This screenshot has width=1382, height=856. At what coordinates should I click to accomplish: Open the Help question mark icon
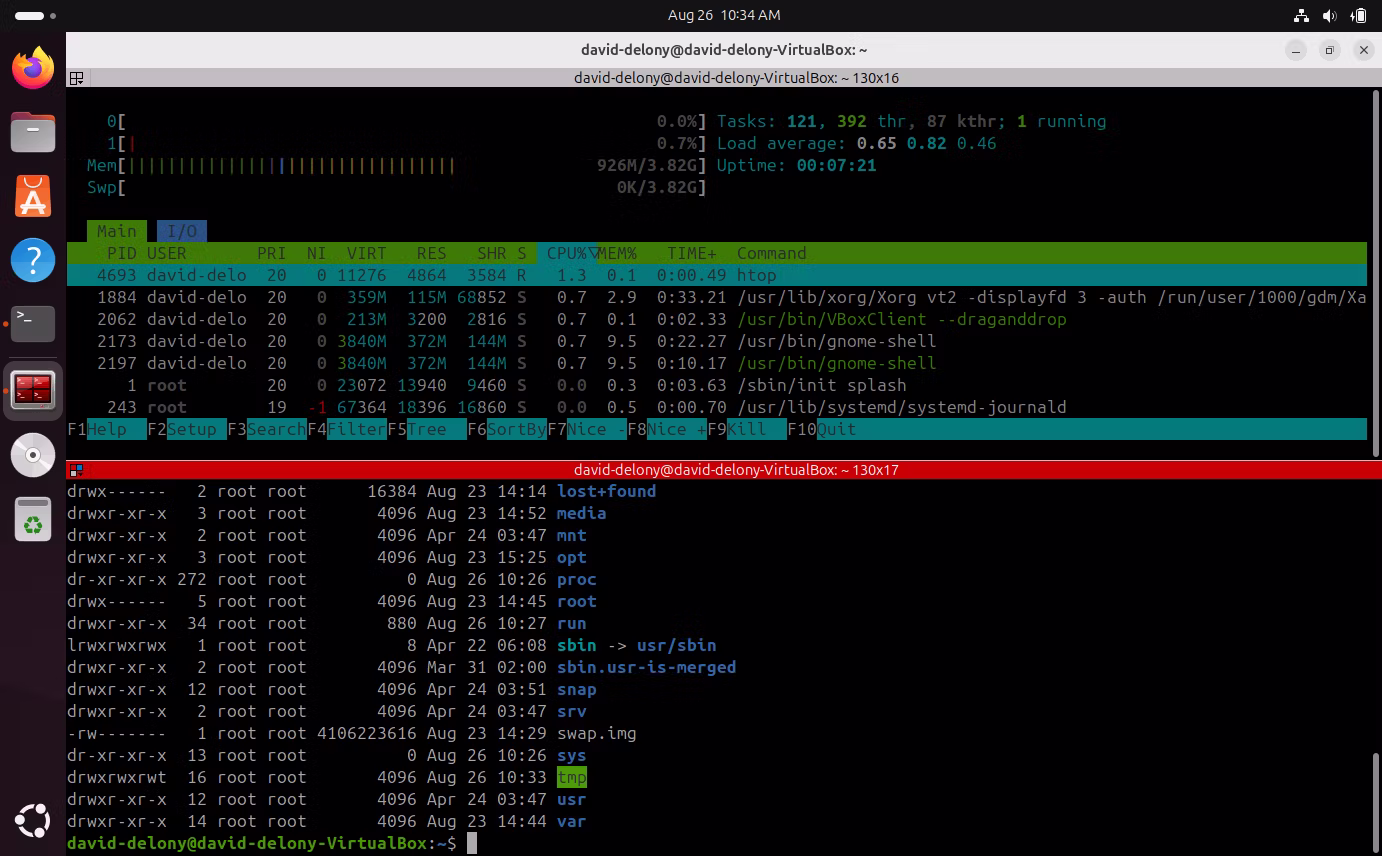pos(33,260)
